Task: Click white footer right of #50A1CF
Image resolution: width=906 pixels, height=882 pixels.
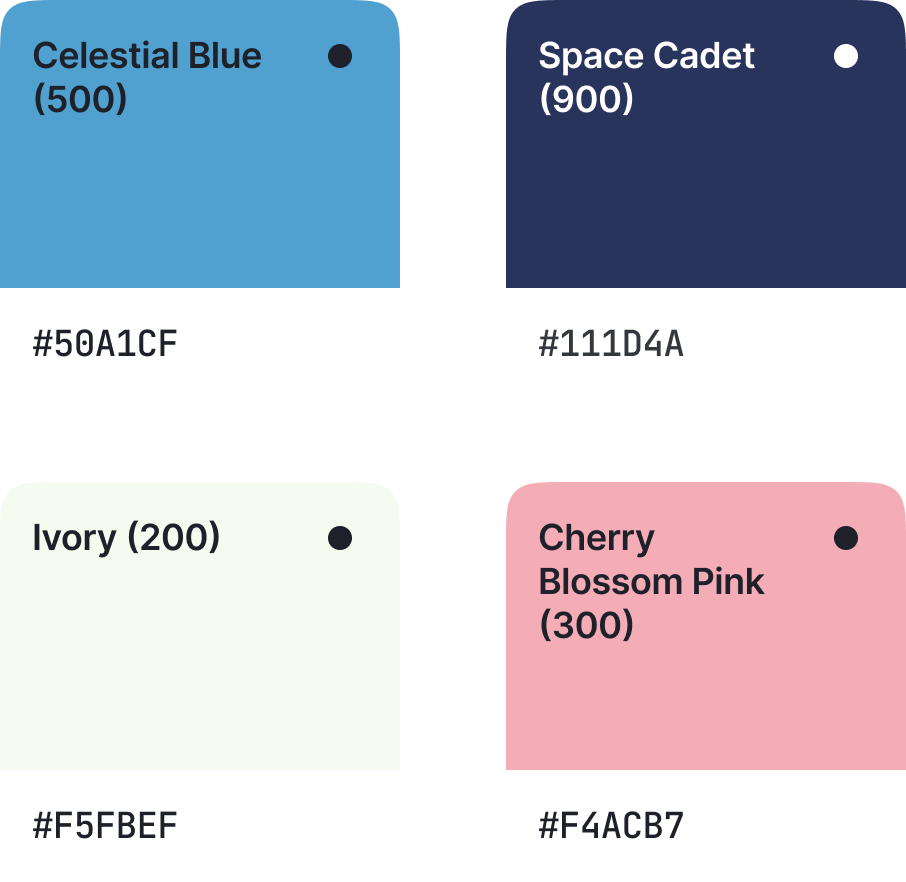Action: click(x=300, y=344)
